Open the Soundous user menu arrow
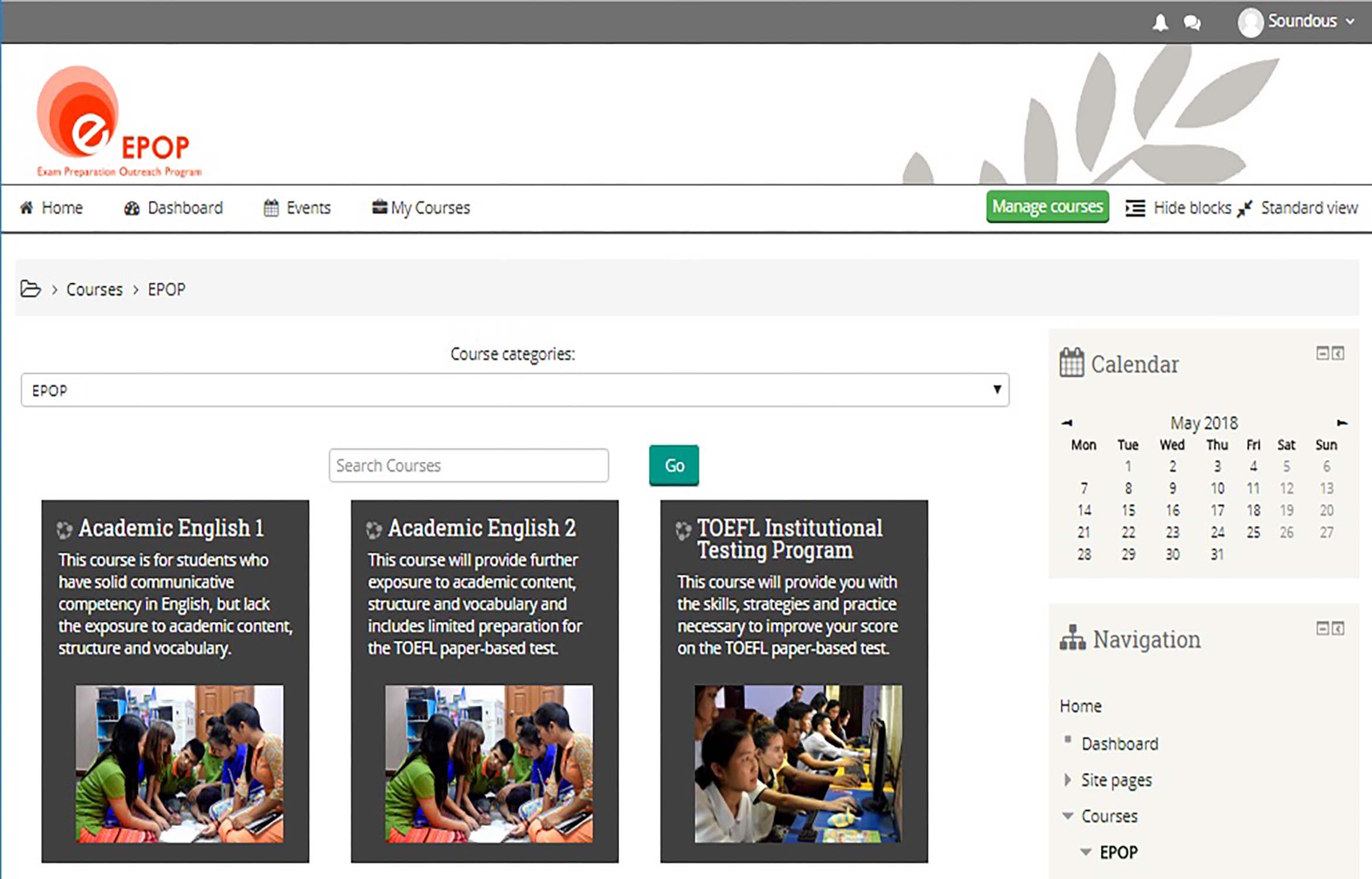The height and width of the screenshot is (879, 1372). (1350, 22)
